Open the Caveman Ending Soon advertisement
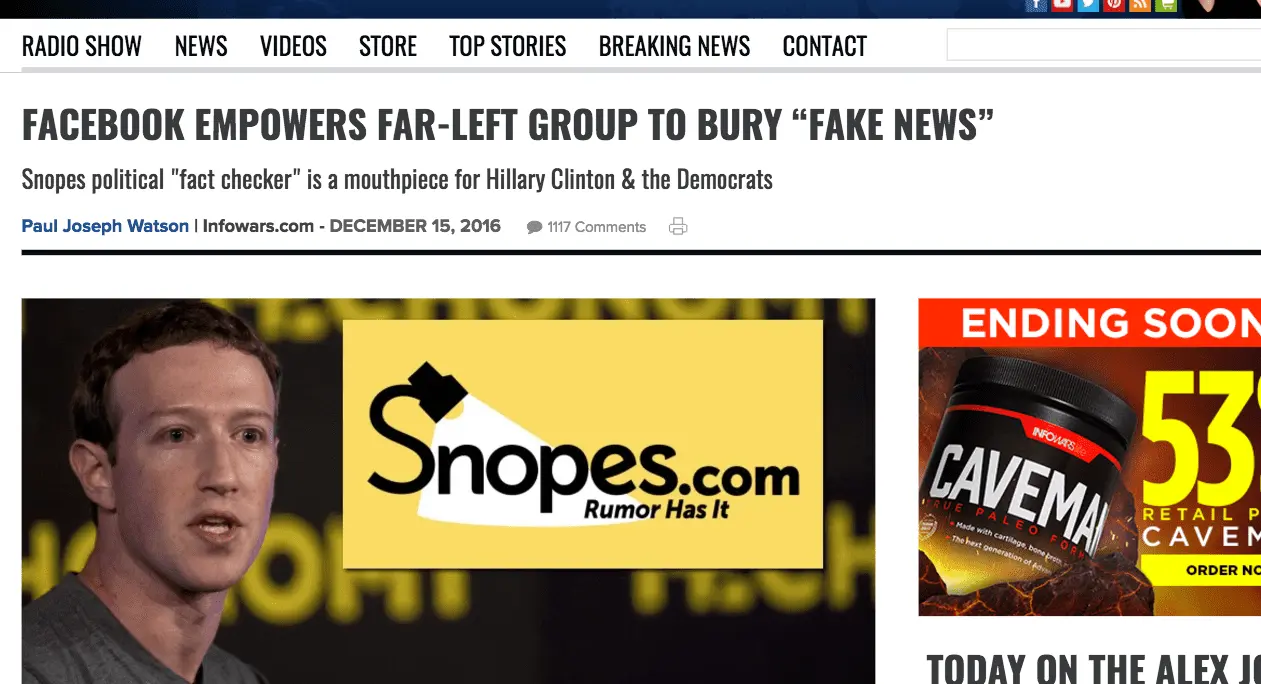Viewport: 1261px width, 684px height. pyautogui.click(x=1090, y=457)
